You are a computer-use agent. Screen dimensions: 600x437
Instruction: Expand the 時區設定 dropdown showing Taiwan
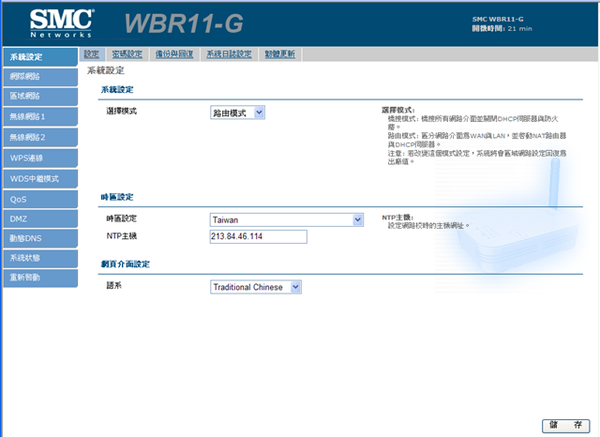click(x=287, y=220)
